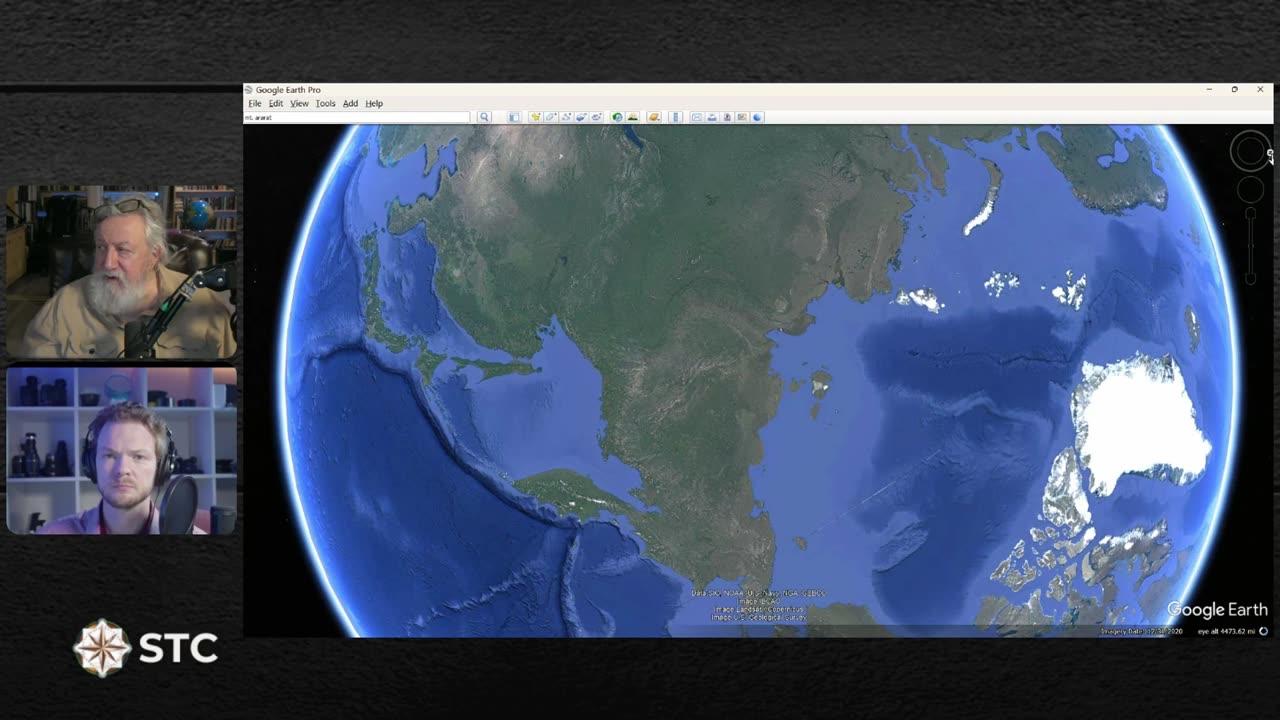Minimize the Google Earth Pro window
The height and width of the screenshot is (720, 1280).
(x=1209, y=90)
